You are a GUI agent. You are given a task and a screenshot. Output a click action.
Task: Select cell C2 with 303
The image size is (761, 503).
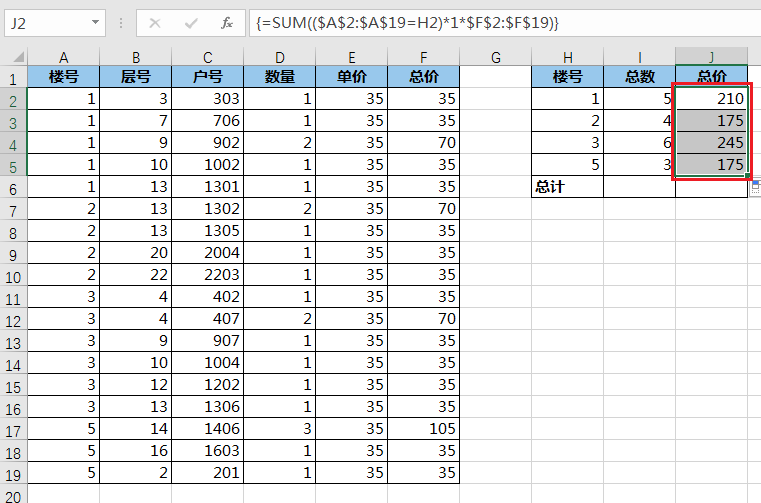207,99
